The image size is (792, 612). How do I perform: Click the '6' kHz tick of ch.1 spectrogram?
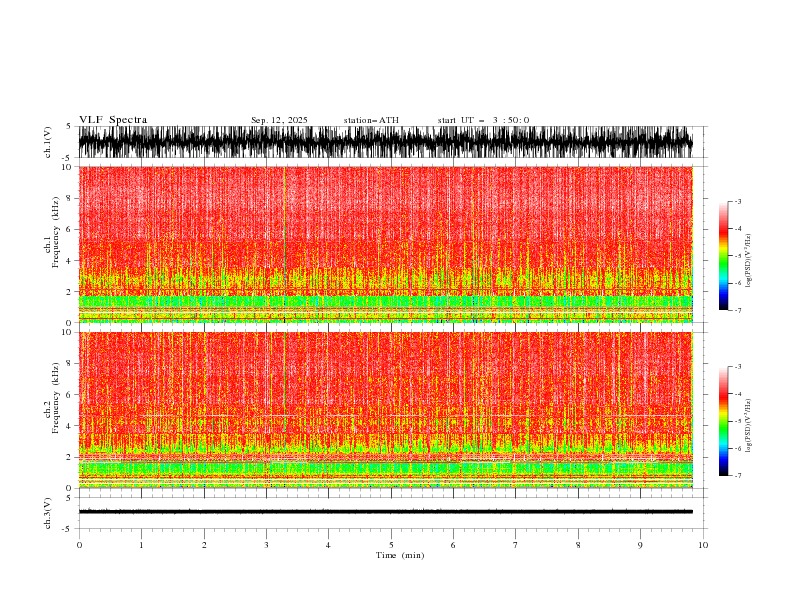(x=71, y=229)
